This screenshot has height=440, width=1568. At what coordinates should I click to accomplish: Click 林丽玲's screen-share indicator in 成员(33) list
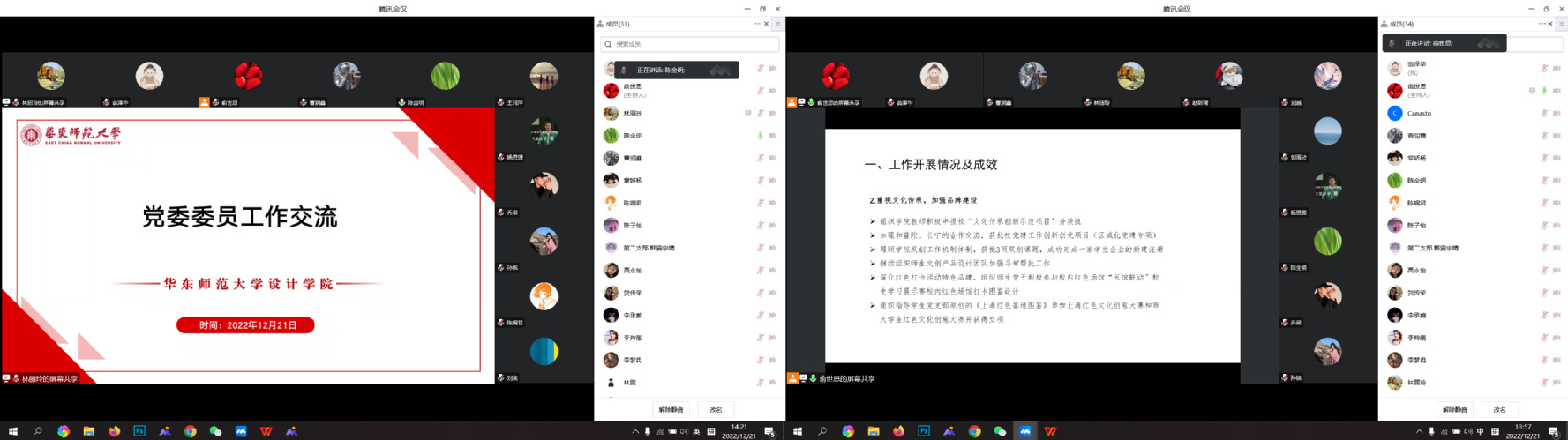click(x=748, y=113)
